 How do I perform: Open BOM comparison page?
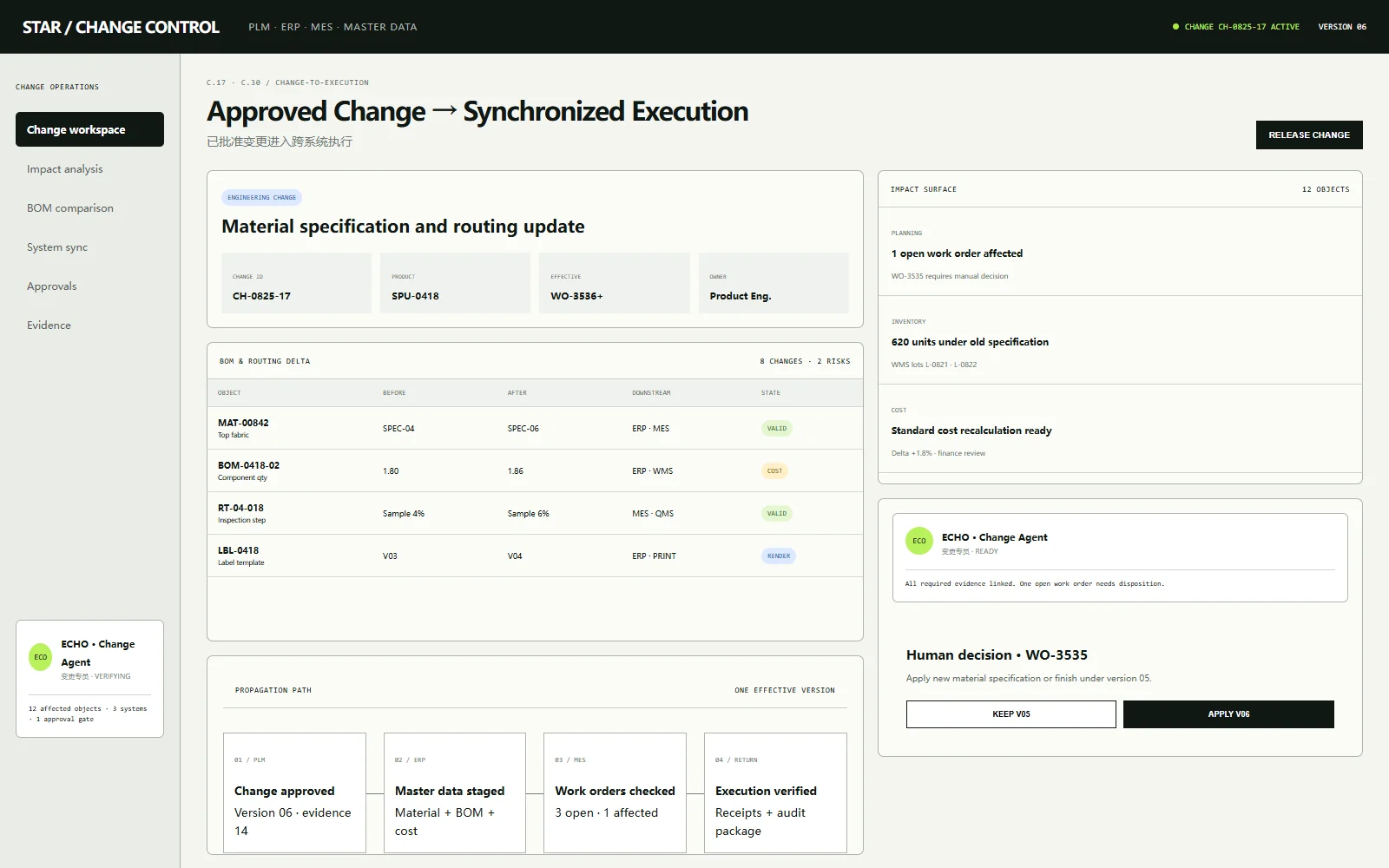[x=89, y=208]
